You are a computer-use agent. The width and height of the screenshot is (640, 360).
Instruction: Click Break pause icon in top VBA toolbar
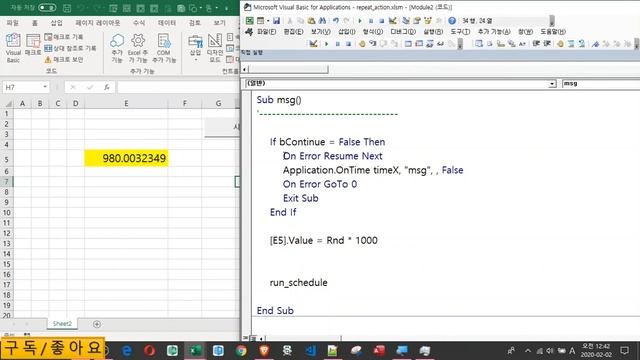tap(371, 20)
